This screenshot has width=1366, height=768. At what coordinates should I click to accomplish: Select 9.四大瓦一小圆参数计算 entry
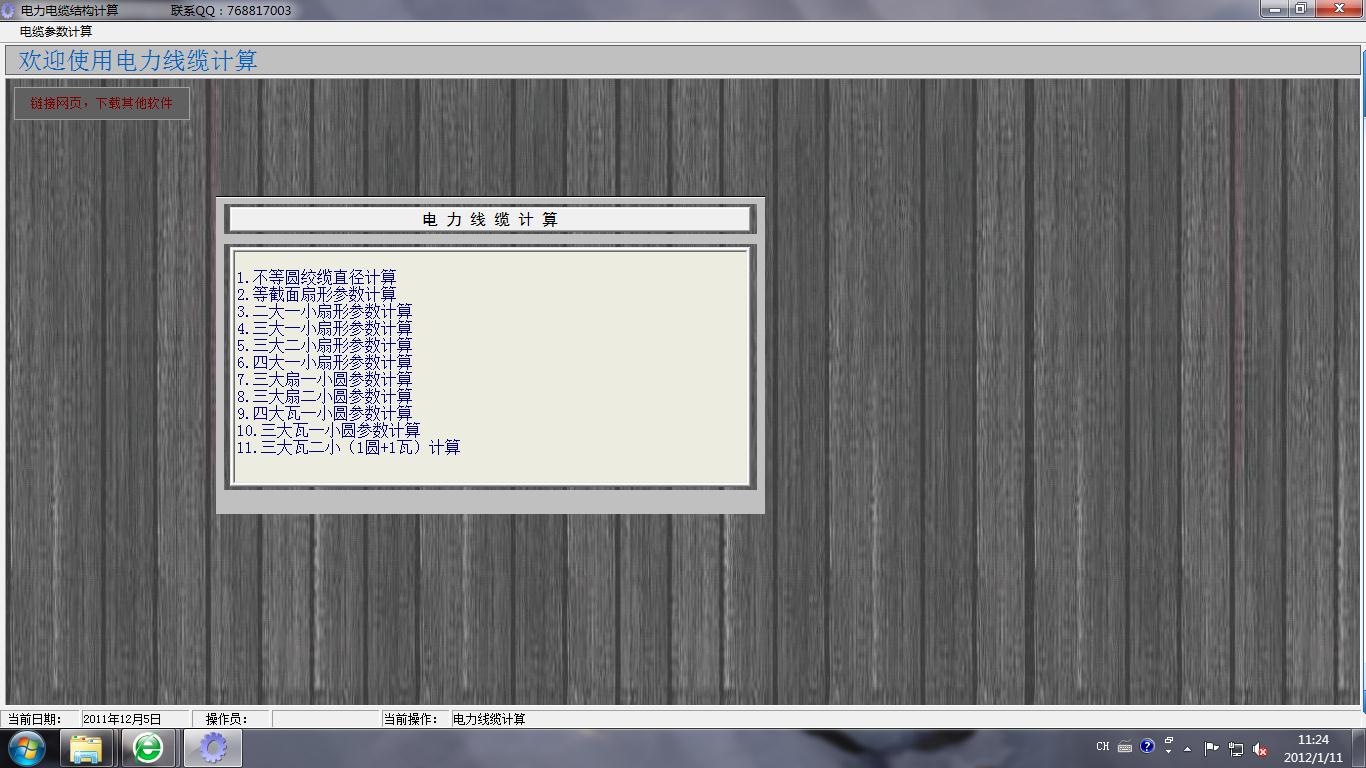(324, 413)
